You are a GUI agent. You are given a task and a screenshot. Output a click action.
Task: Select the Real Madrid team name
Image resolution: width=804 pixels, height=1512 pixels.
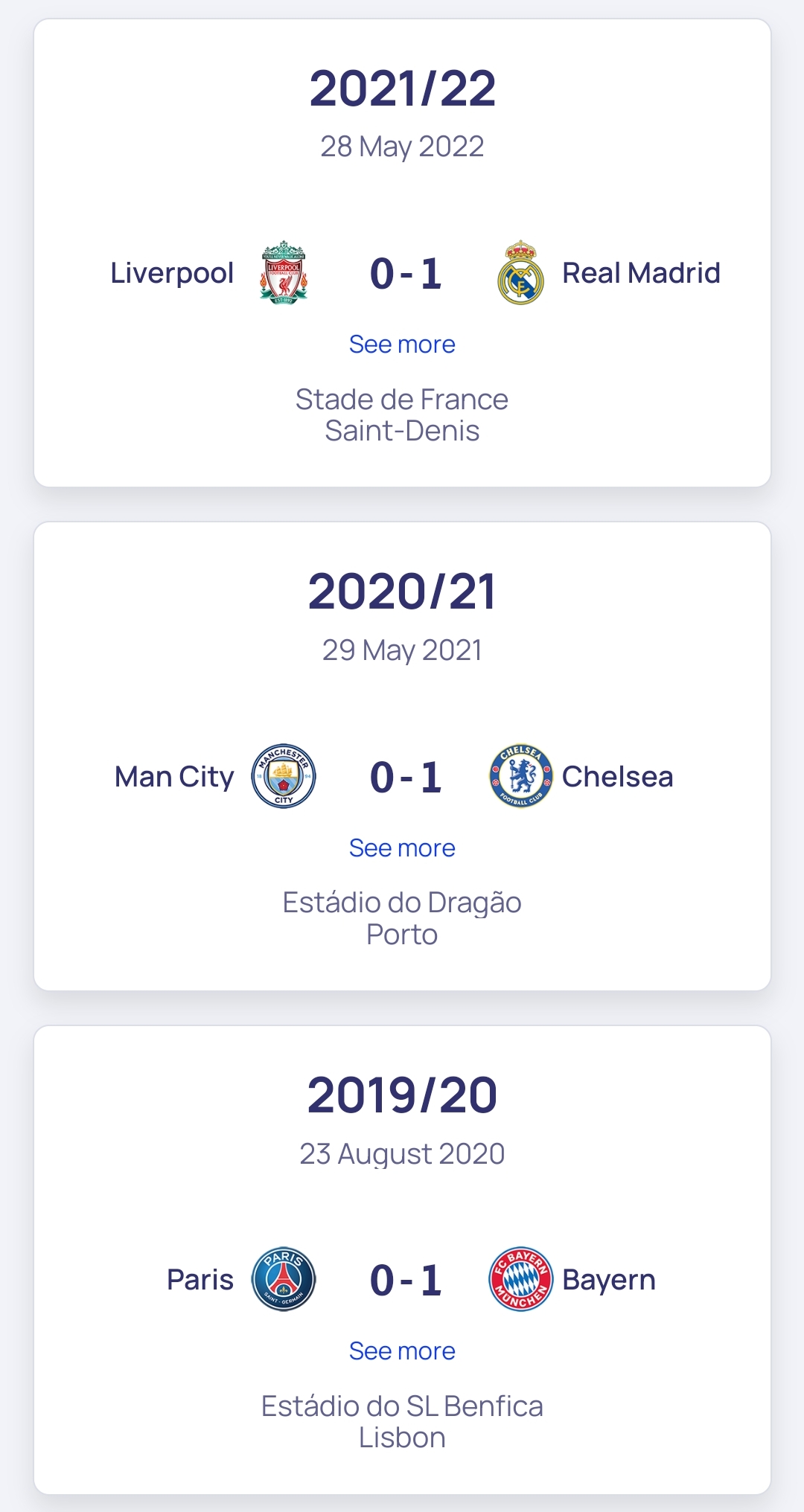641,273
